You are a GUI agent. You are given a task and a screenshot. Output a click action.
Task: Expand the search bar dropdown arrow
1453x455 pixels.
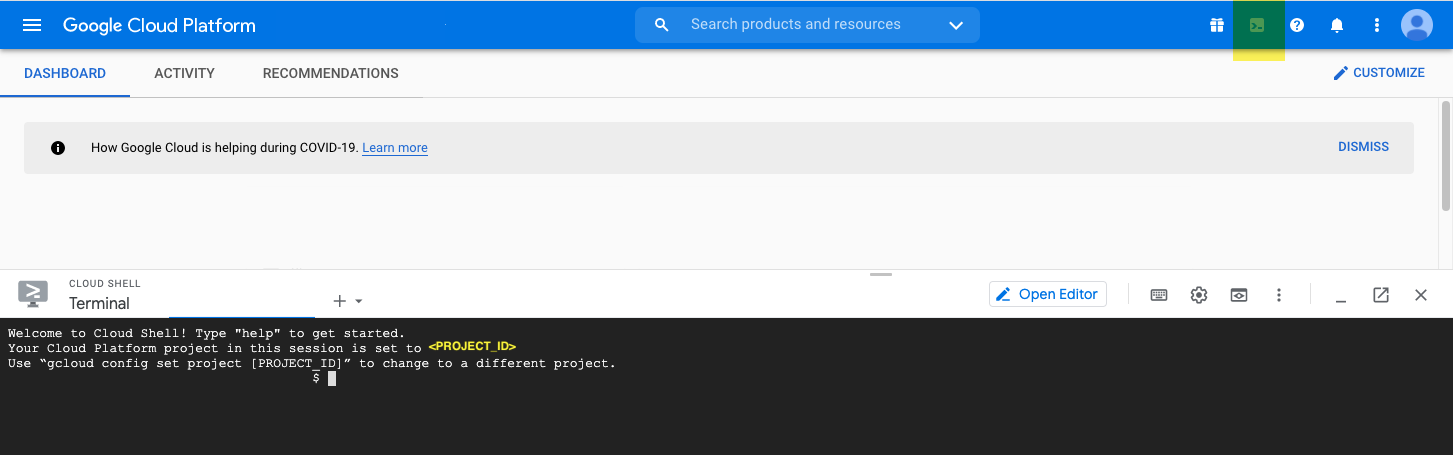(956, 25)
